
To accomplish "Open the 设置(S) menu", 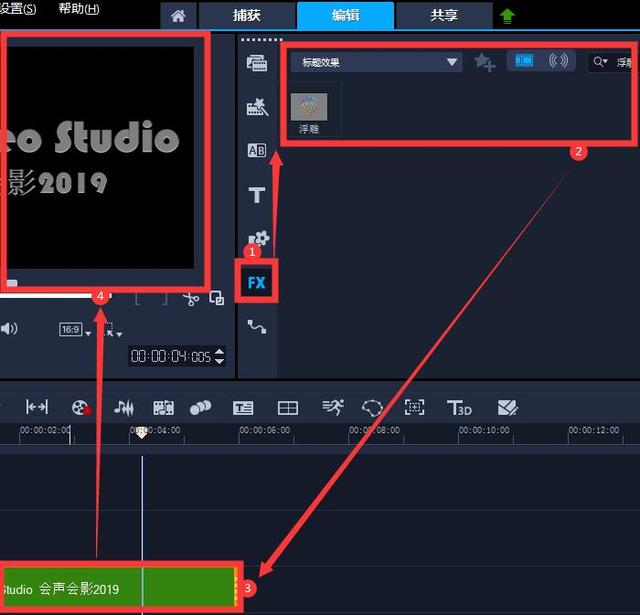I will pyautogui.click(x=18, y=9).
